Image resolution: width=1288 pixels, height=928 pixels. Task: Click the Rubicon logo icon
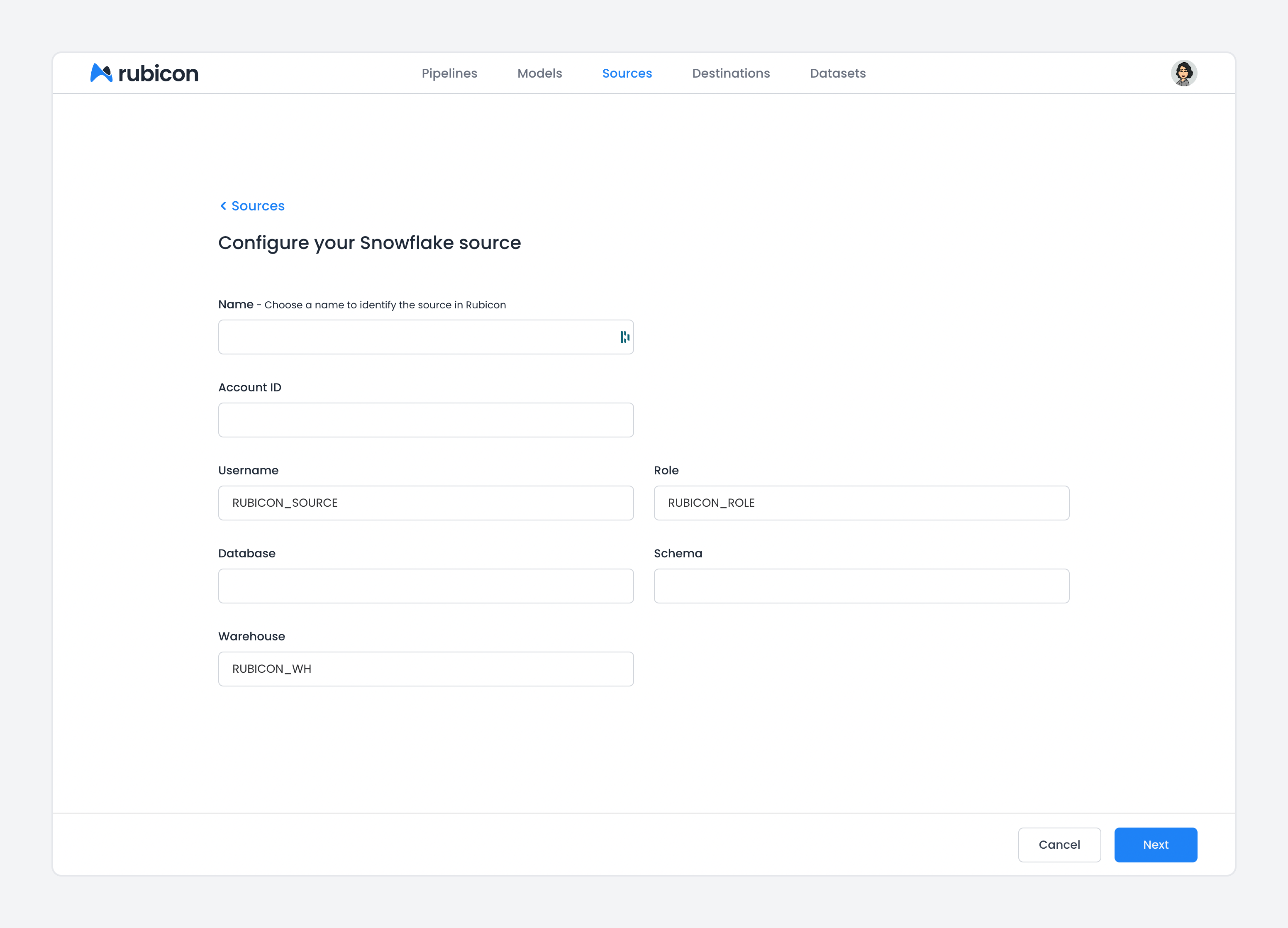click(101, 73)
